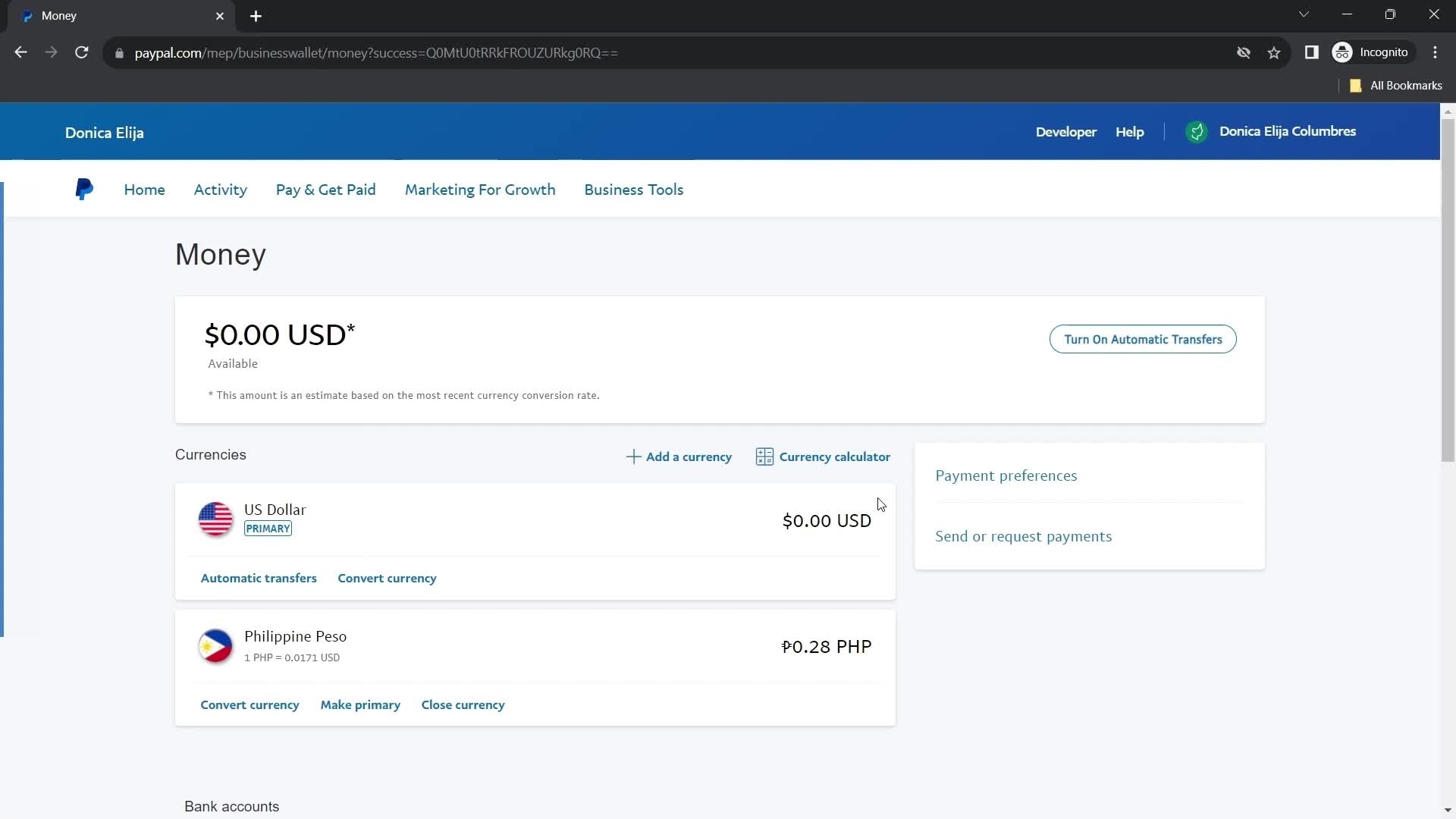1456x819 pixels.
Task: Click Send or request payments link
Action: point(1023,535)
